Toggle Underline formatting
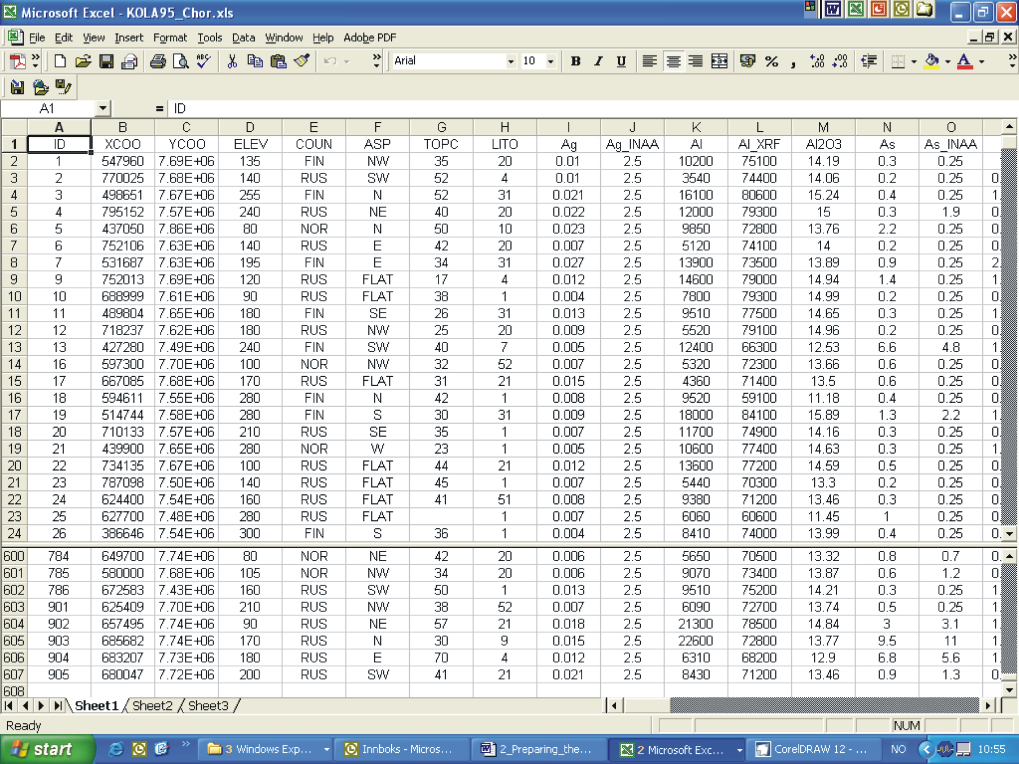This screenshot has width=1019, height=764. 621,61
